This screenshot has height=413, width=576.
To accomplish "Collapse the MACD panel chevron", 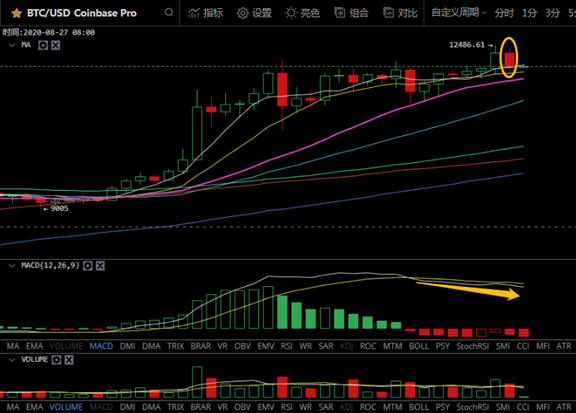I will click(x=12, y=266).
